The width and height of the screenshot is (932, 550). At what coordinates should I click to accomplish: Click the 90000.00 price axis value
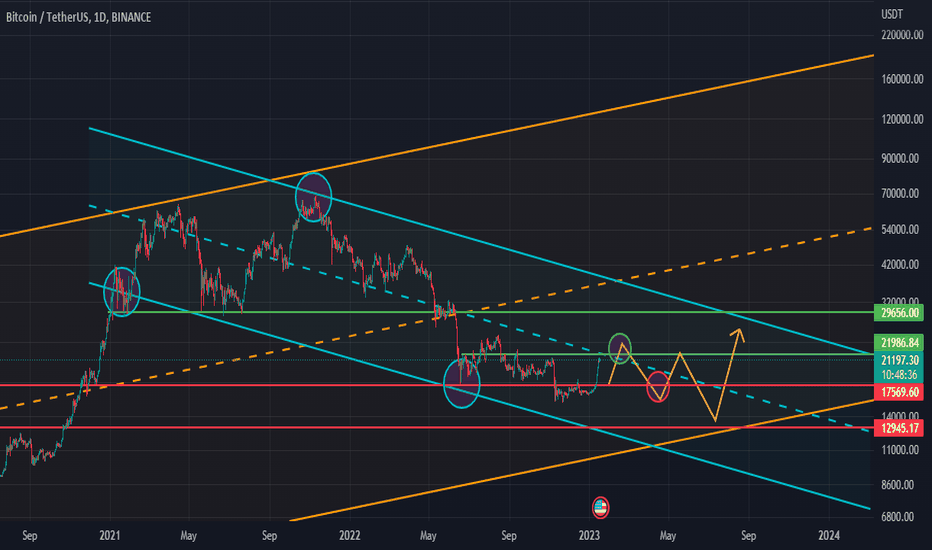[900, 159]
